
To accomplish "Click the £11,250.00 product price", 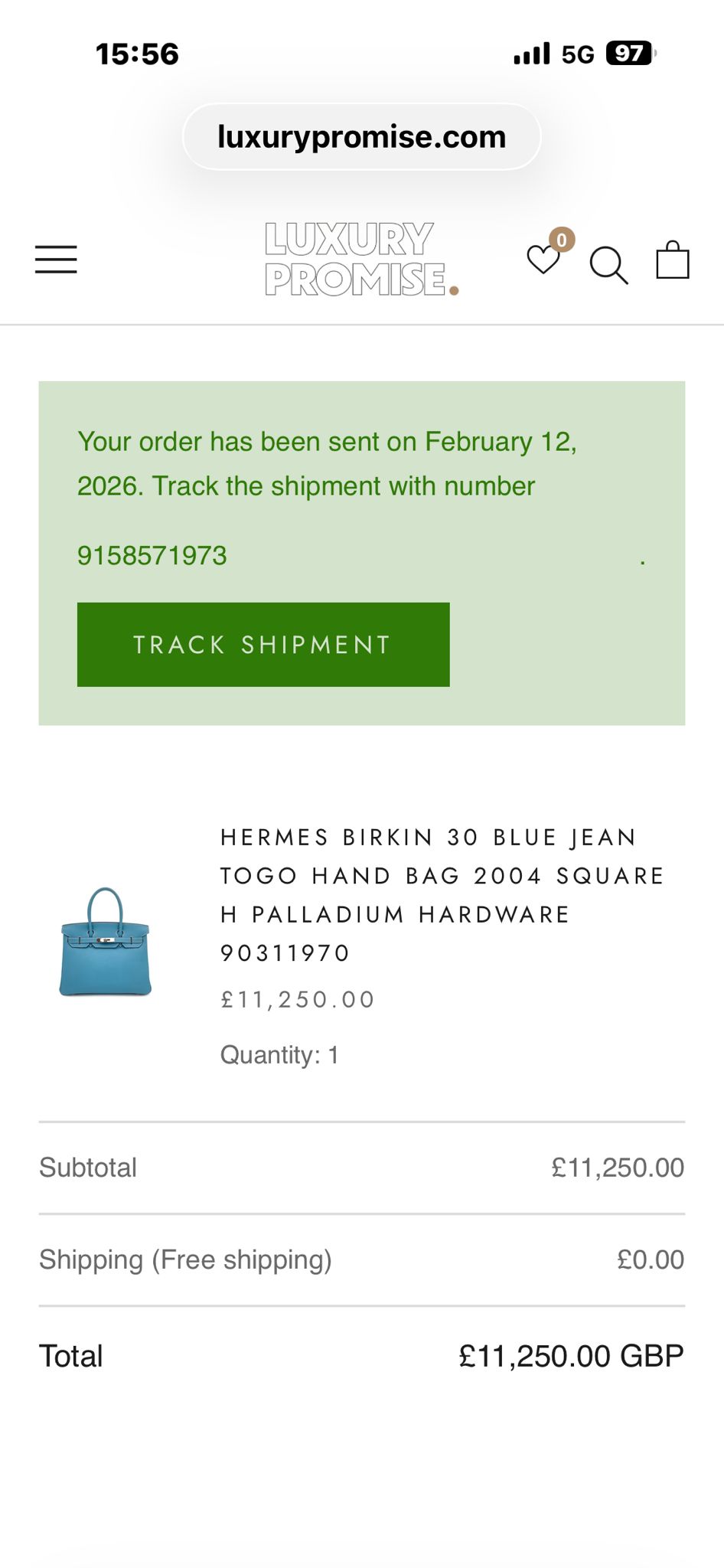I will point(296,998).
